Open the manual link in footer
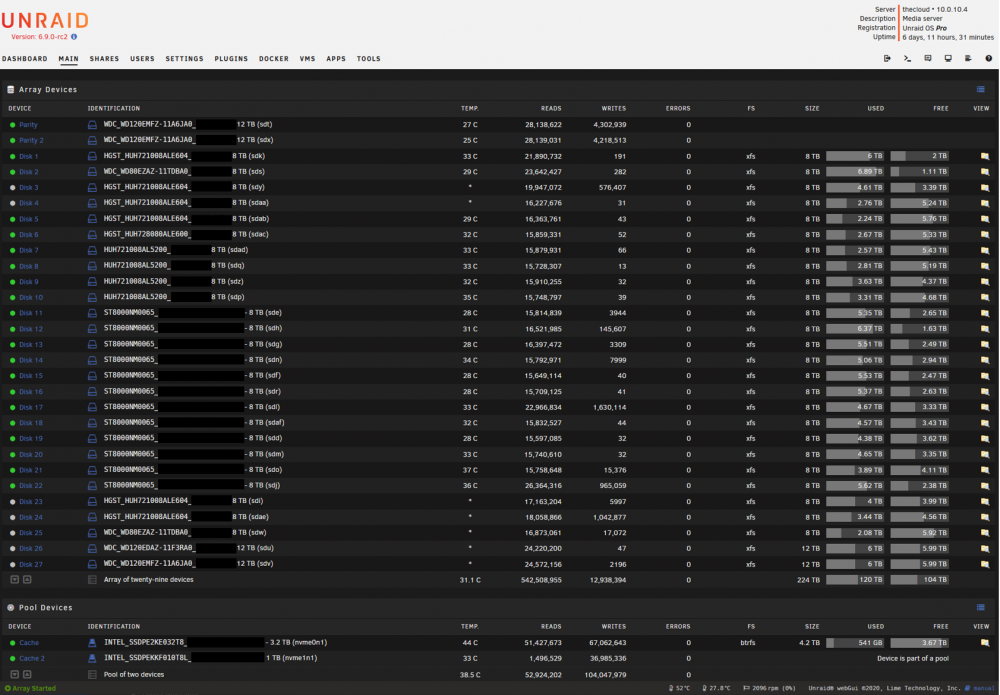The width and height of the screenshot is (1000, 695). click(982, 688)
